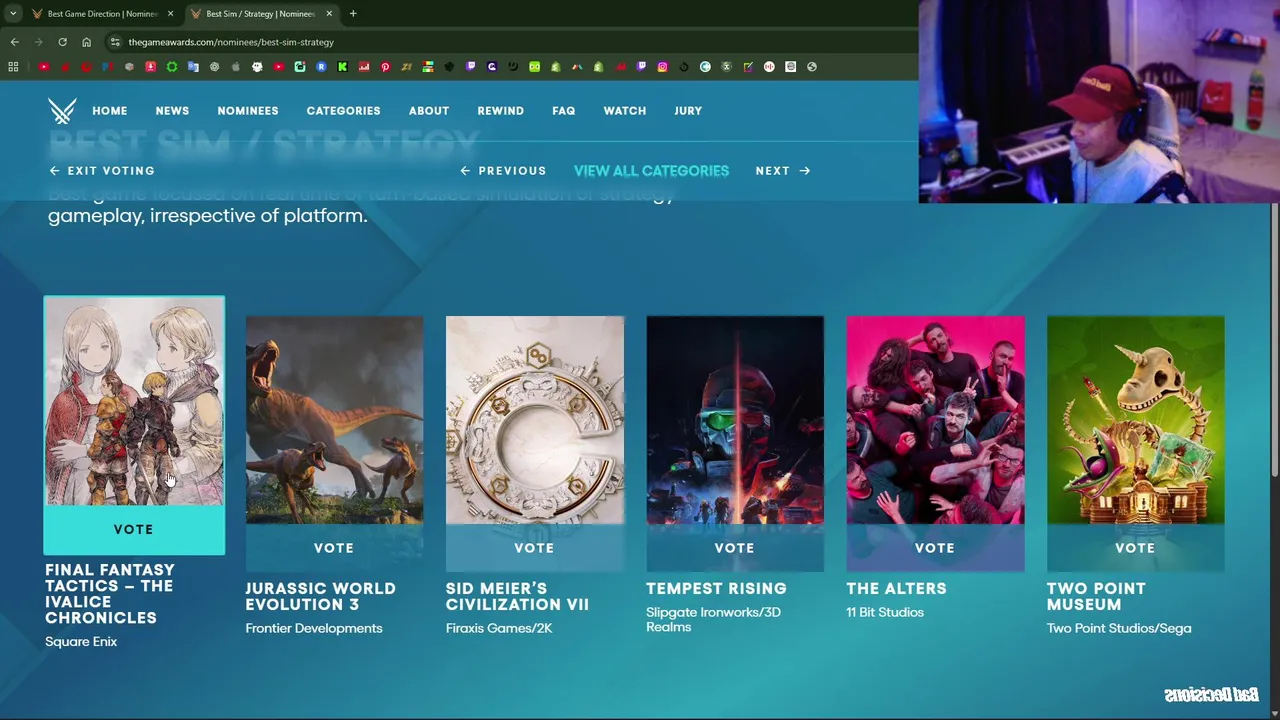The image size is (1280, 720).
Task: View site information icon in address bar
Action: pos(115,42)
